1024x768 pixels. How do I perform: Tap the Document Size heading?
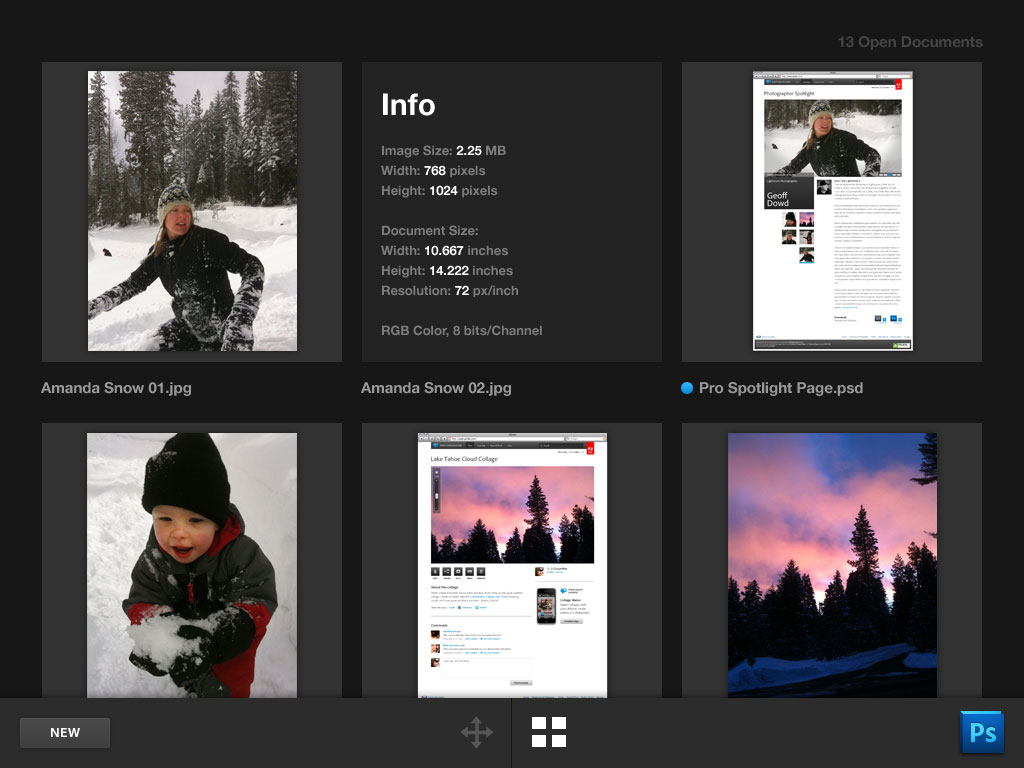point(430,231)
